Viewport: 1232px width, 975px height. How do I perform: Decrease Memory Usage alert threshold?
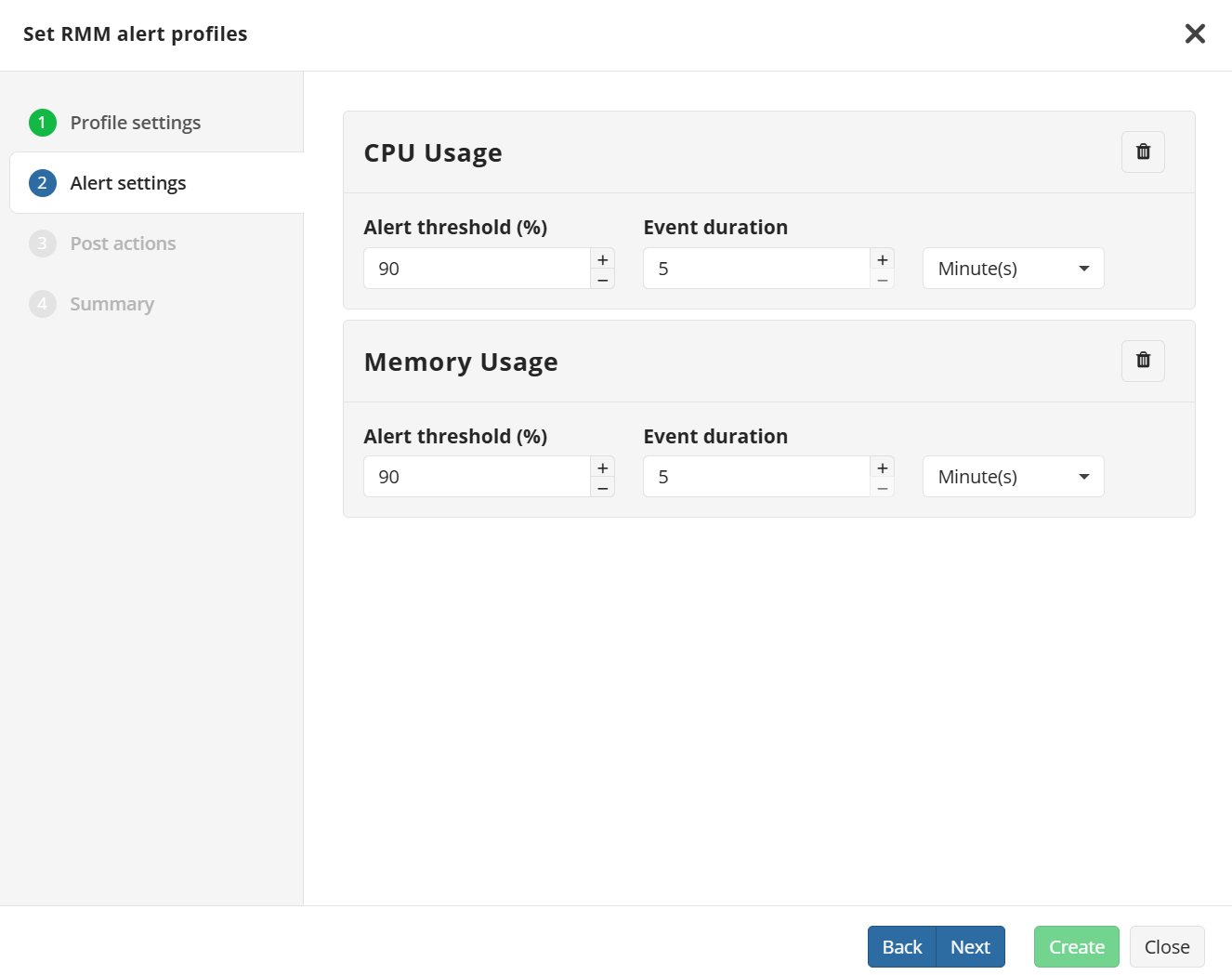pyautogui.click(x=603, y=488)
